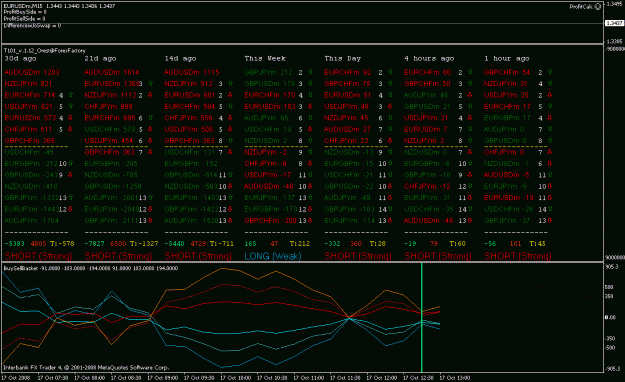
Task: Select the '14d ago' column header
Action: pyautogui.click(x=181, y=59)
